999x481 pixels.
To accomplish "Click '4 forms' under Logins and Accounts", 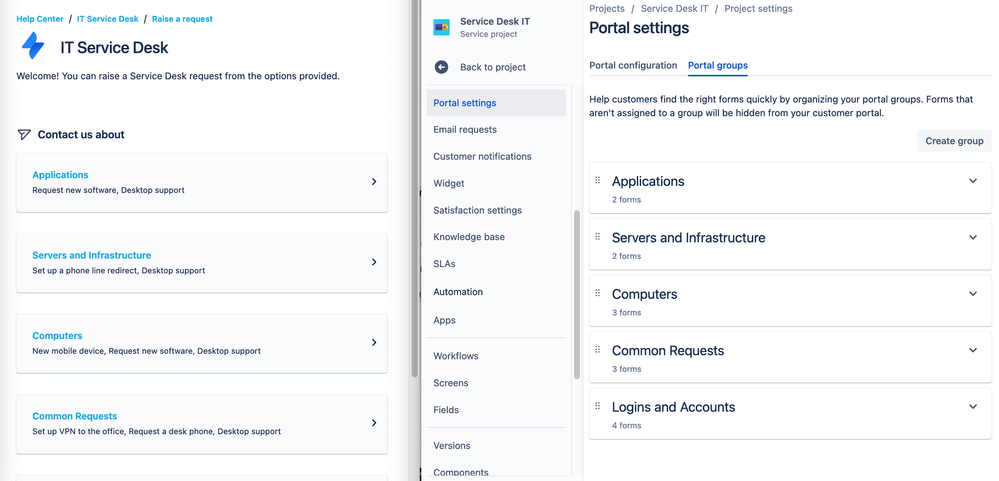I will [626, 425].
